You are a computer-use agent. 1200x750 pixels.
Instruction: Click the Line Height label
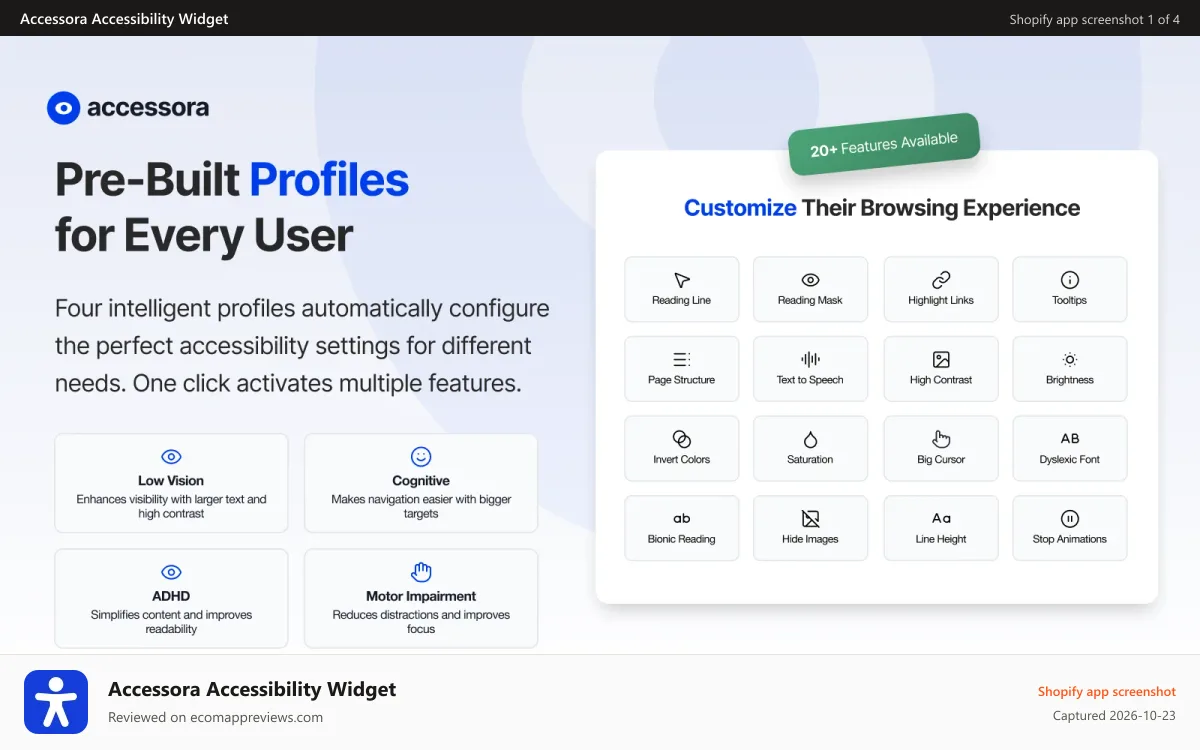pos(941,539)
